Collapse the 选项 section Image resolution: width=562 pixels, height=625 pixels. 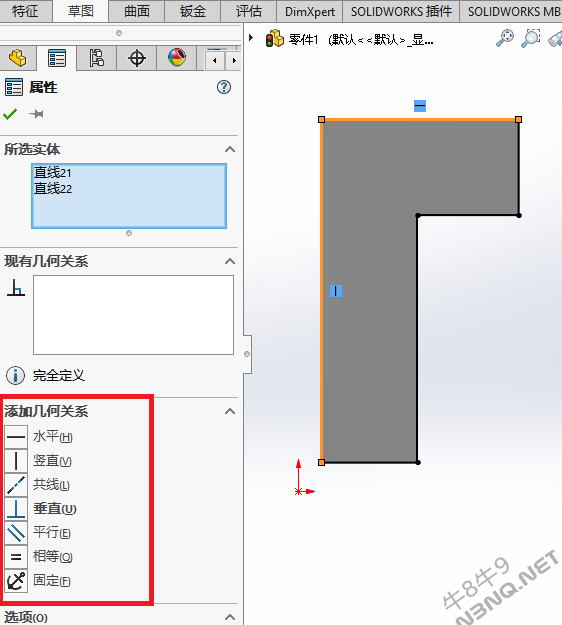[230, 617]
